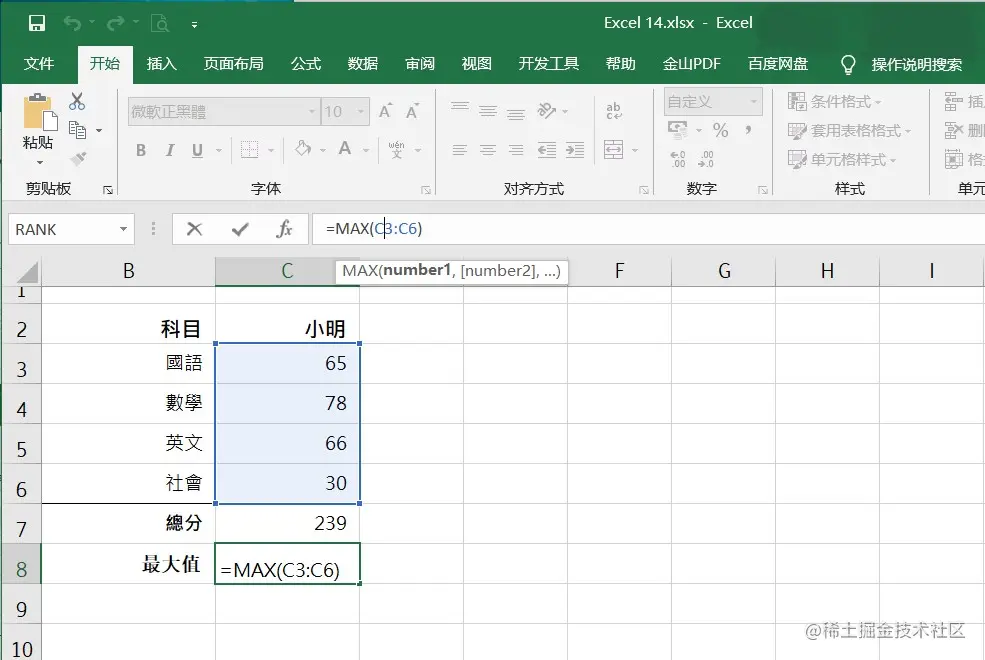Apply cell borders
This screenshot has height=660, width=985.
click(x=249, y=150)
